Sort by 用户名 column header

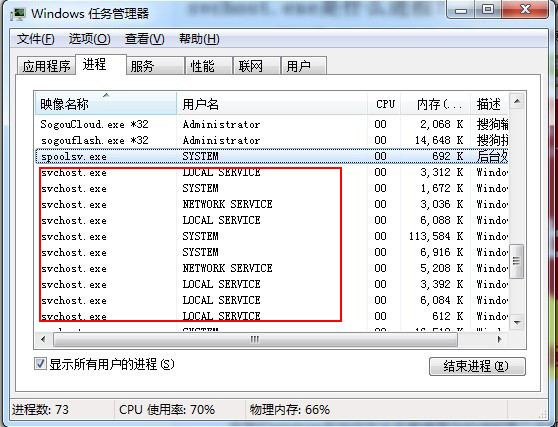pyautogui.click(x=272, y=104)
